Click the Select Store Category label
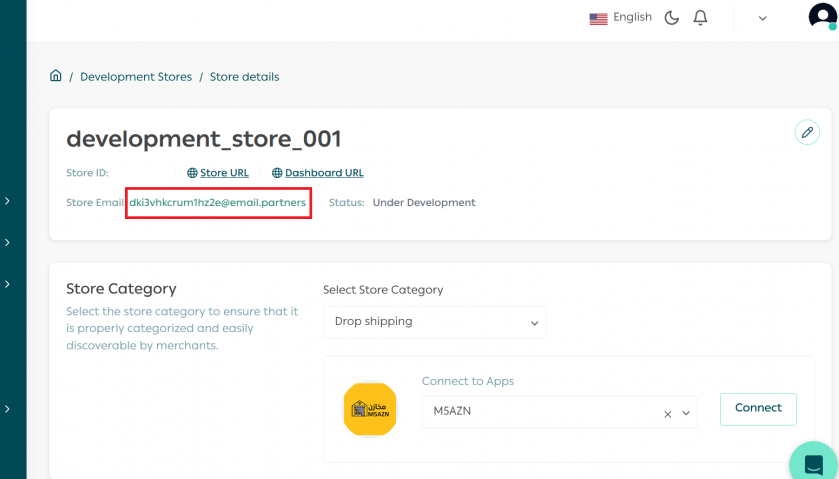The width and height of the screenshot is (839, 479). point(383,290)
